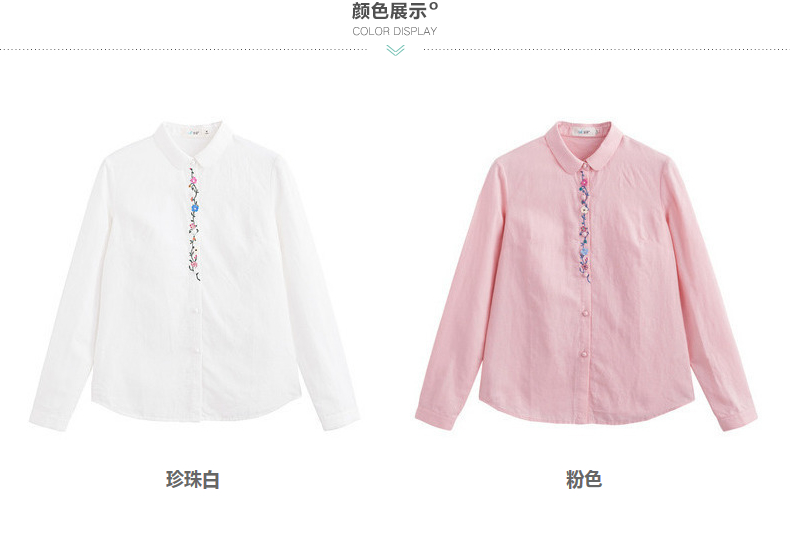Open the white shirt product image
Screen dimensions: 790x555
tap(194, 275)
